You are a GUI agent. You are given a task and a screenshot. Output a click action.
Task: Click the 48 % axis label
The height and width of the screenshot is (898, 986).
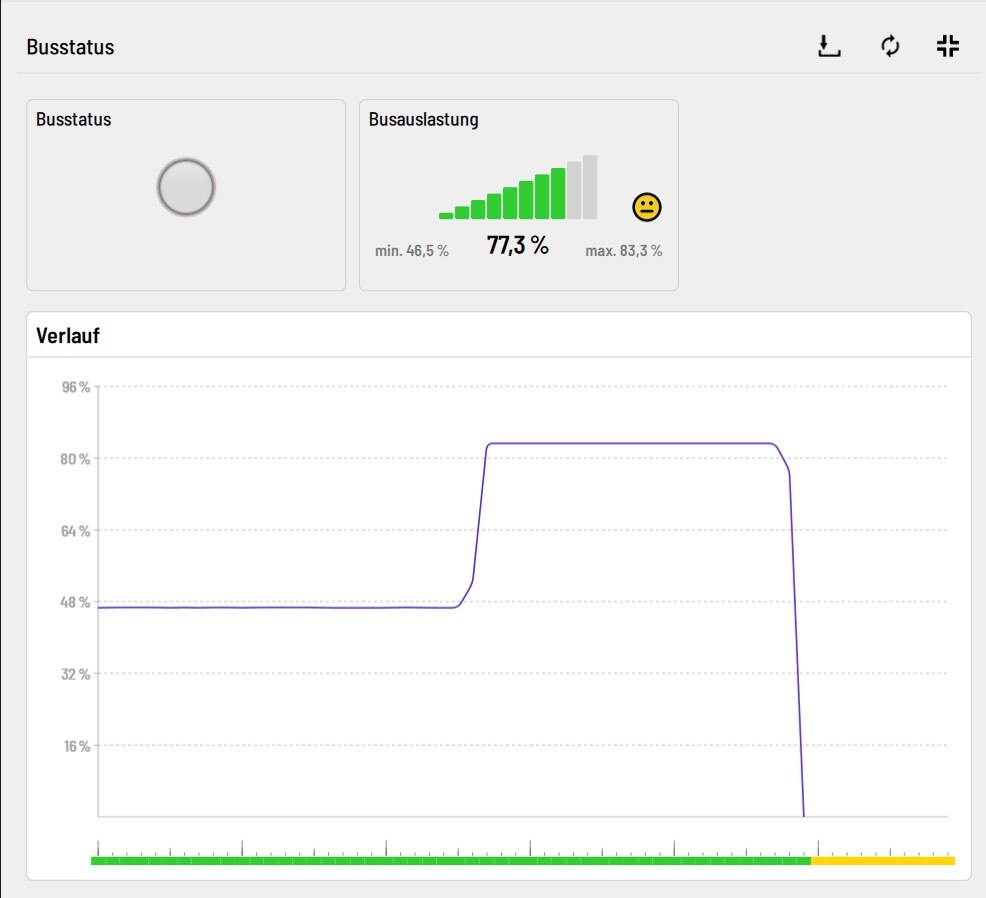tap(77, 603)
